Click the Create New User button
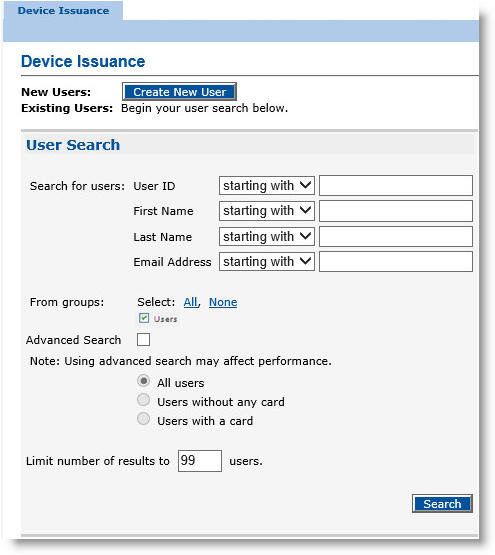Viewport: 495px width, 555px height. pos(179,92)
